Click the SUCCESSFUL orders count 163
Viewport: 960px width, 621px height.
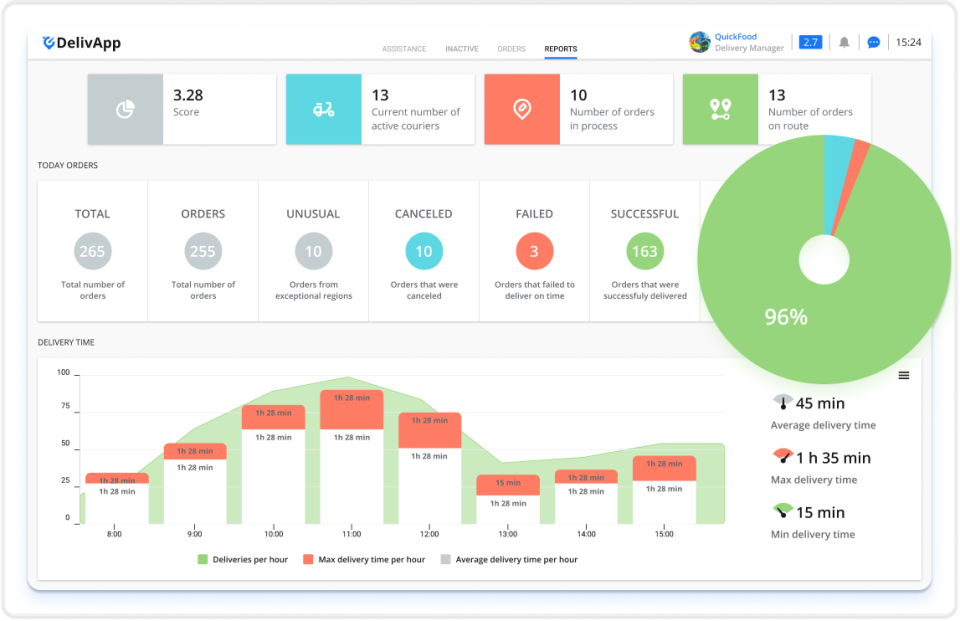point(644,250)
